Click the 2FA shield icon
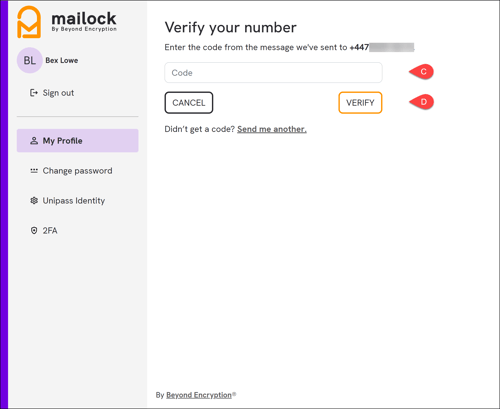 [34, 231]
